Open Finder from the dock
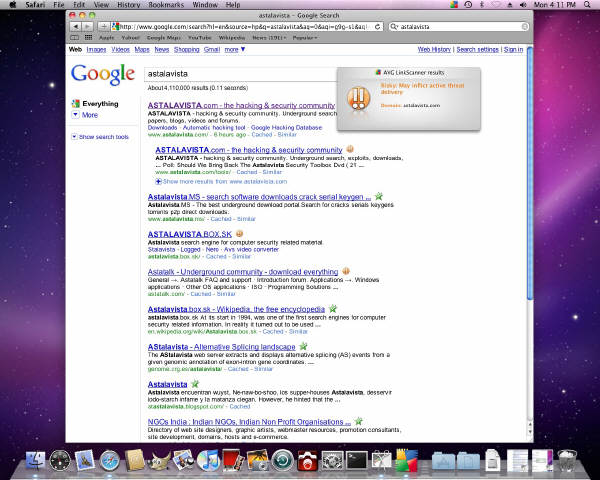Screen dimensions: 600x480 point(36,460)
